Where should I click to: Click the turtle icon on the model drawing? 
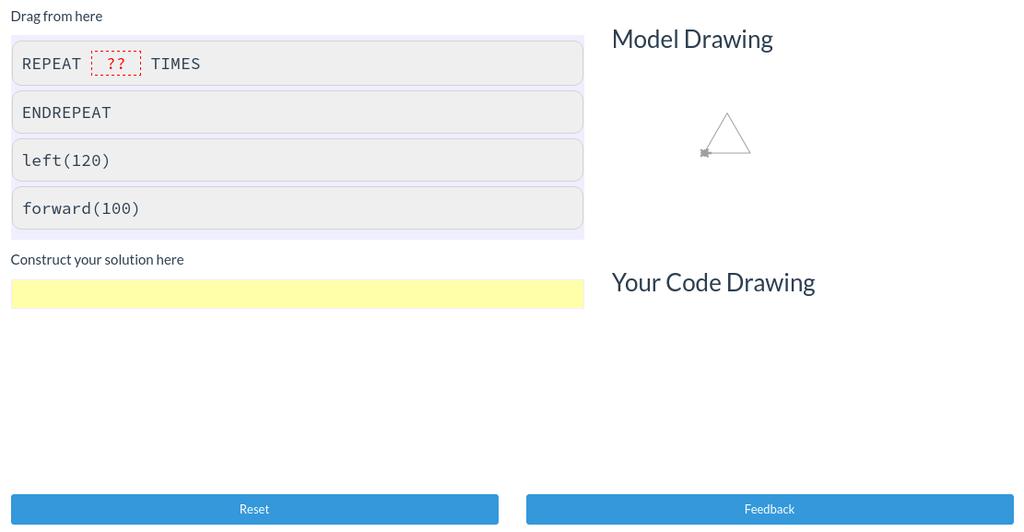click(705, 153)
